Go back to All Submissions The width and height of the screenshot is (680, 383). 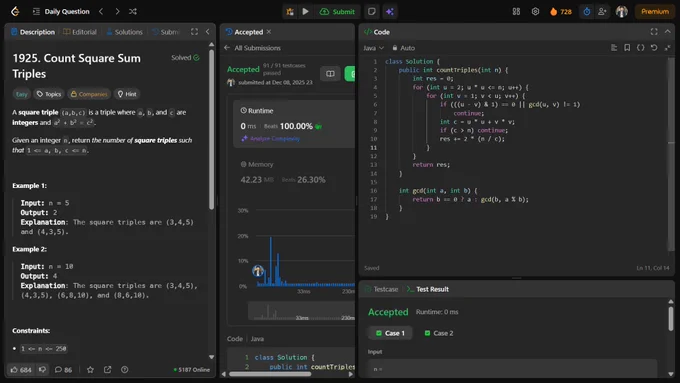(x=252, y=48)
